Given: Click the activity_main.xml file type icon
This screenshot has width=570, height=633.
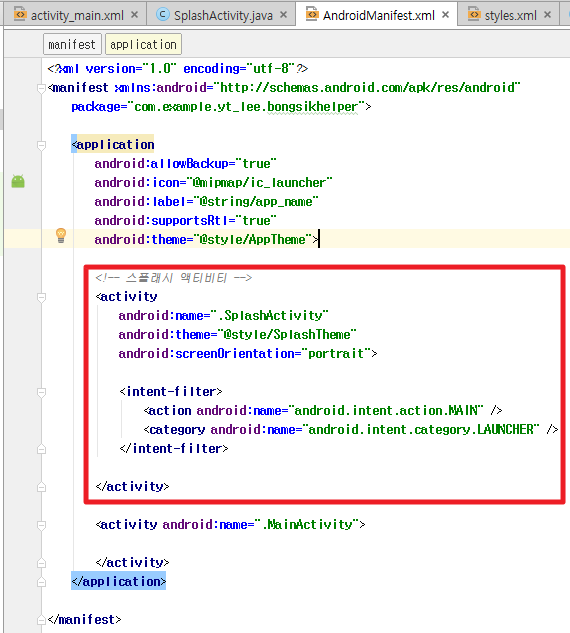Looking at the screenshot, I should (20, 14).
